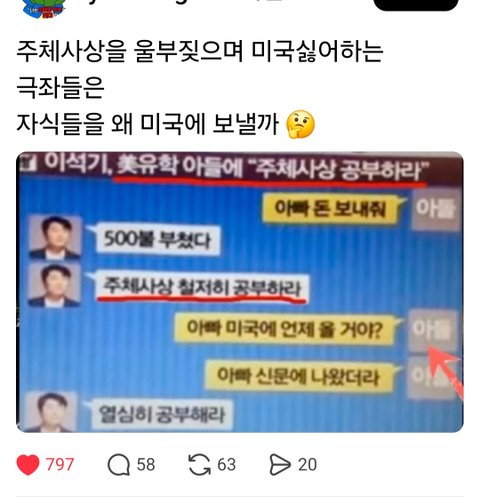Tap the 797 likes count

point(60,465)
